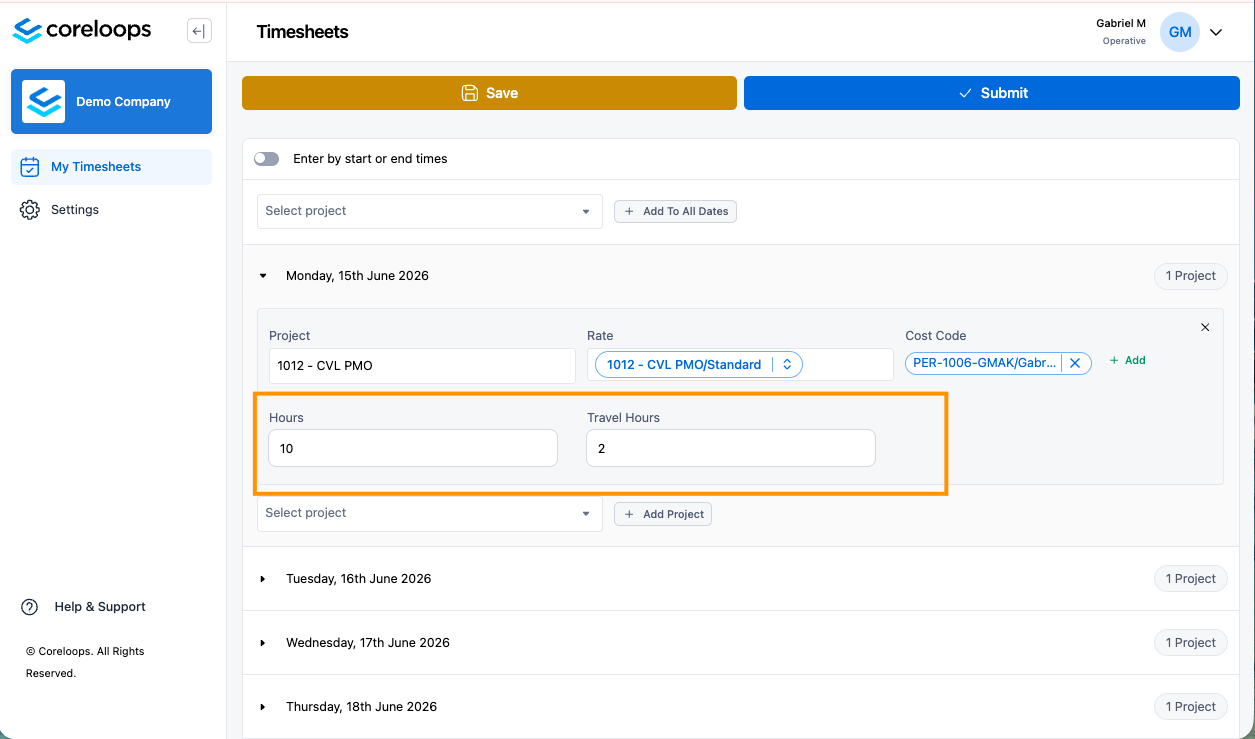
Task: Click the Coreloops logo
Action: coord(82,31)
